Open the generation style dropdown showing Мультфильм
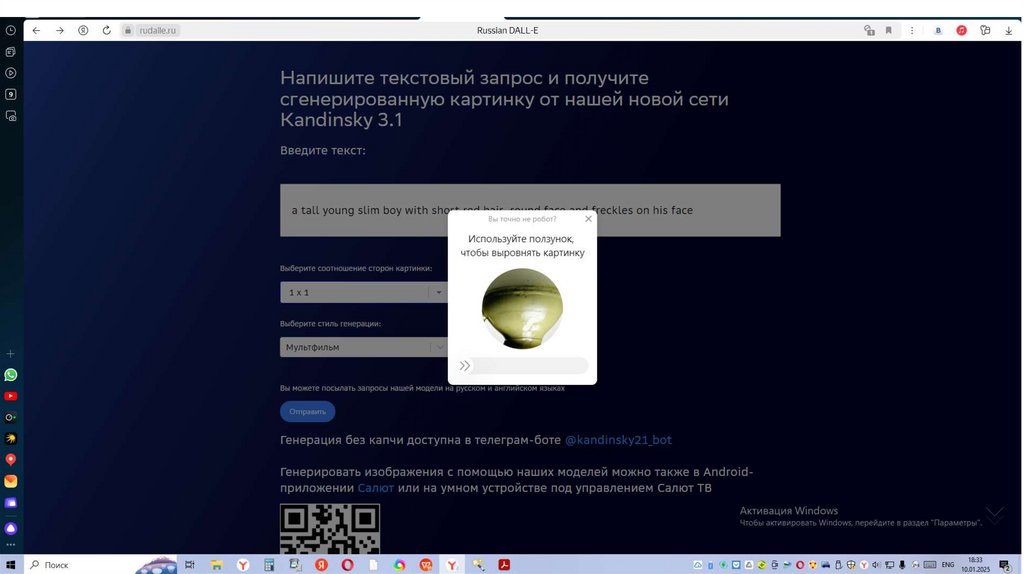This screenshot has width=1024, height=574. click(363, 347)
